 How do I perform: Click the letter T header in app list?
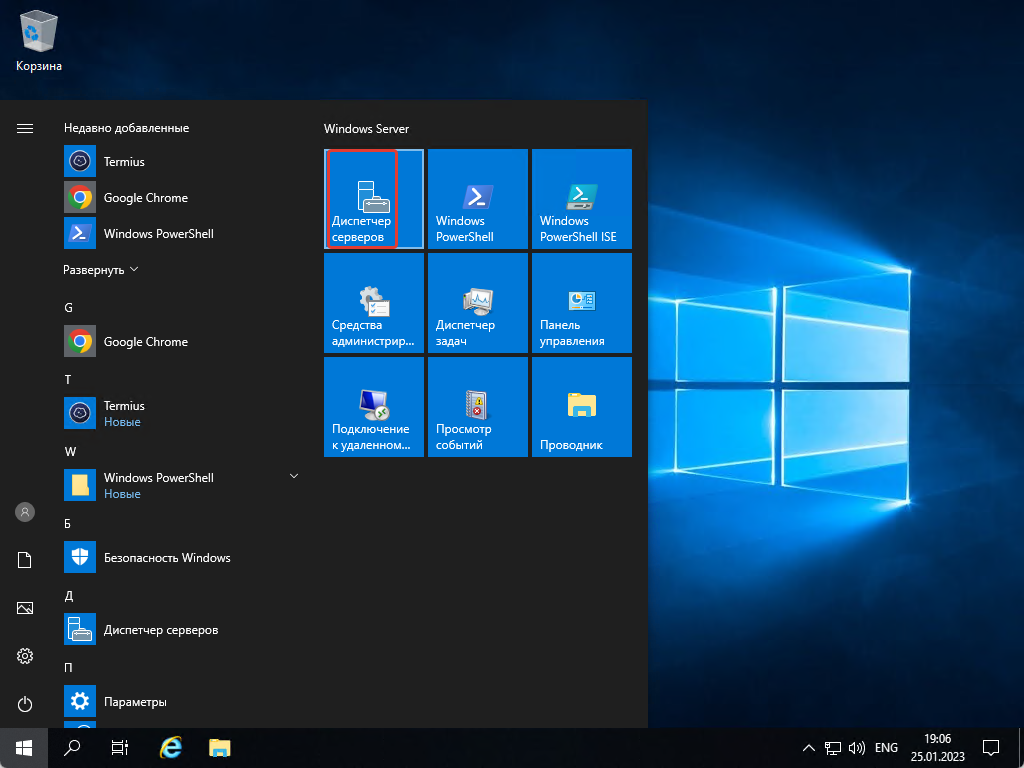coord(68,379)
